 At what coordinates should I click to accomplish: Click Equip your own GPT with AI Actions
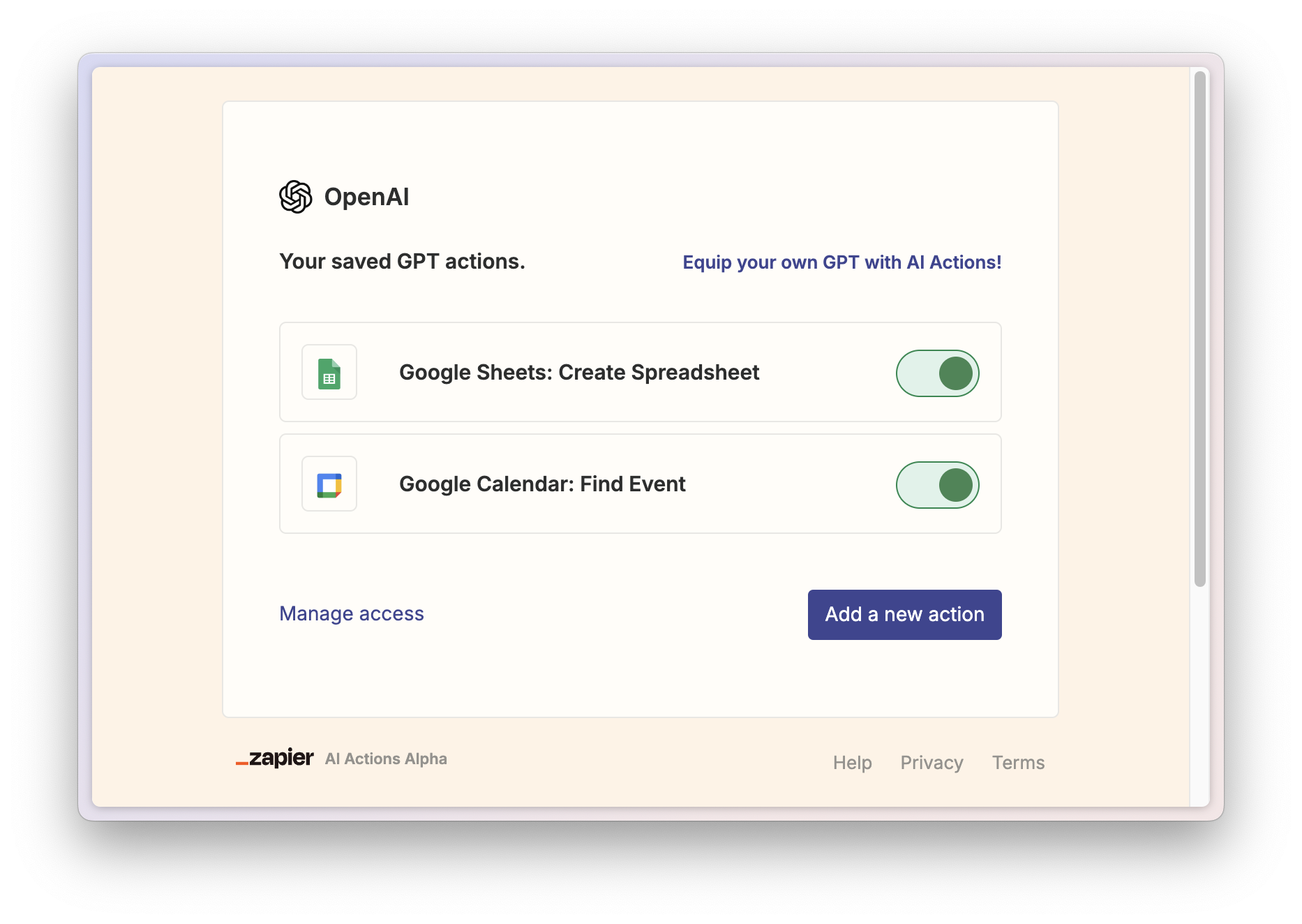841,262
